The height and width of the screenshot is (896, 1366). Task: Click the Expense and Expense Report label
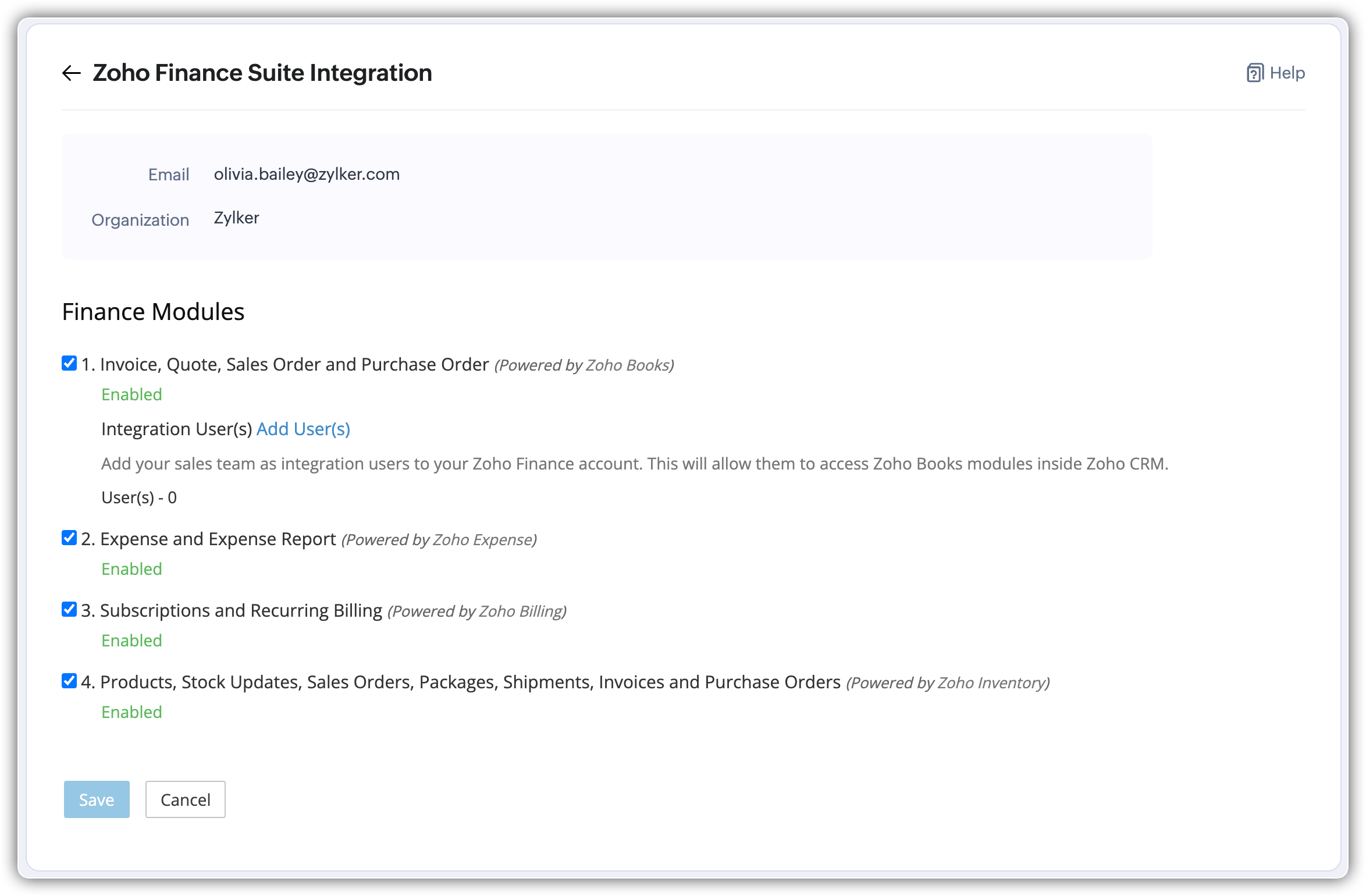(218, 539)
